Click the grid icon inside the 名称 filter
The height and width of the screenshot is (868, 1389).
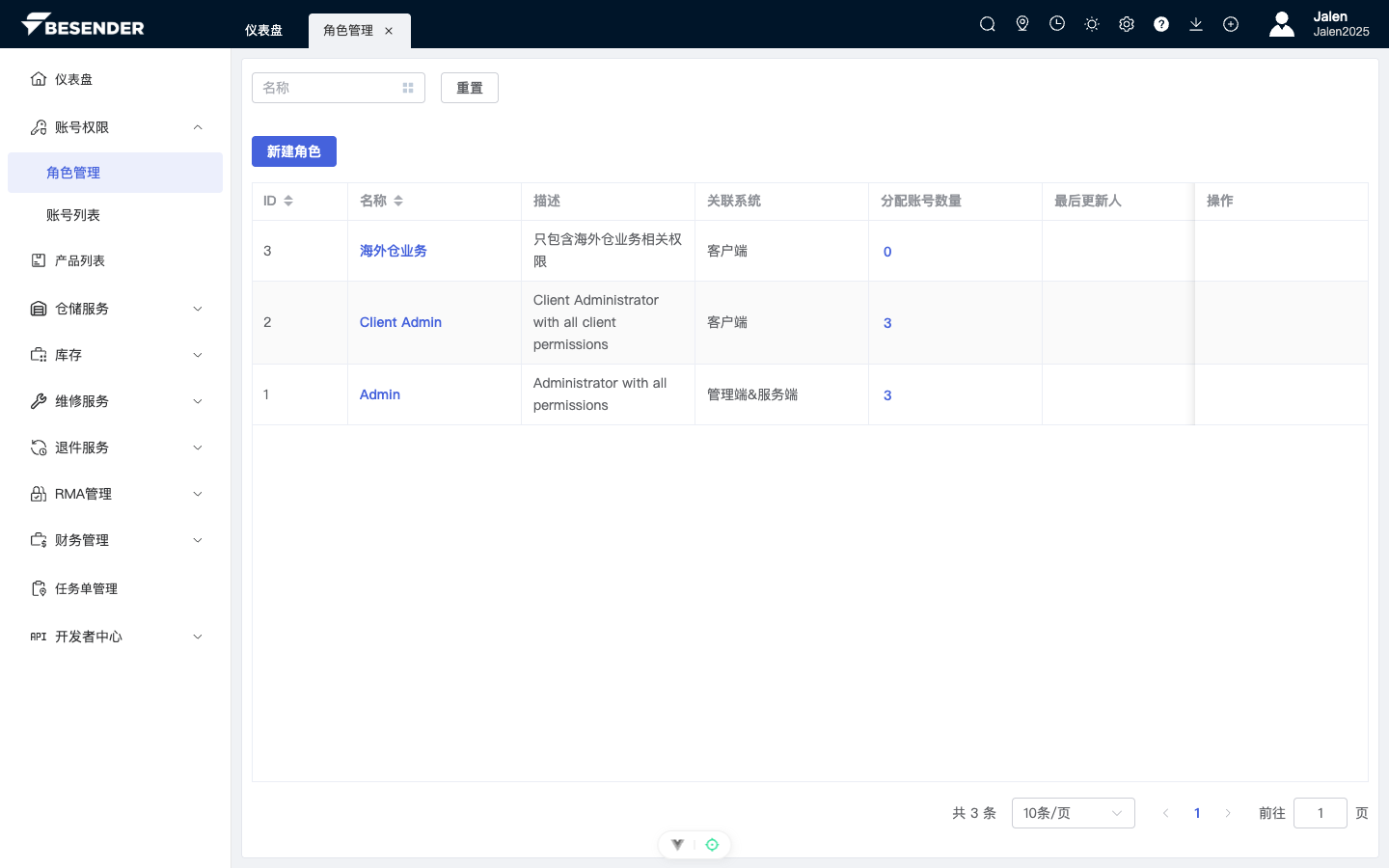(408, 88)
